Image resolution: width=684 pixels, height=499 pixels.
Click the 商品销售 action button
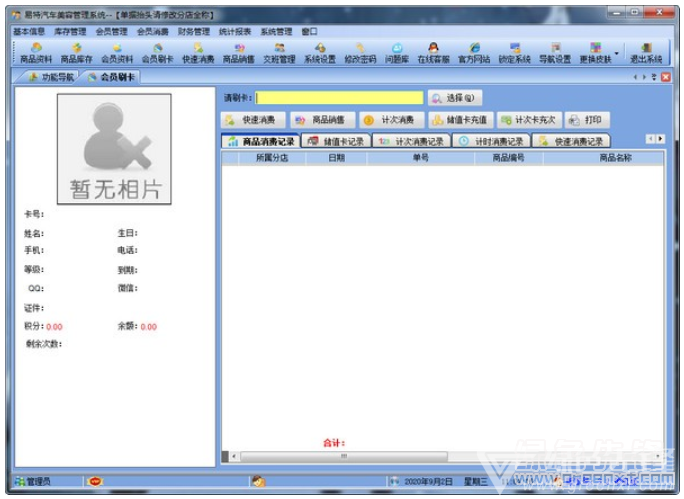(x=323, y=120)
